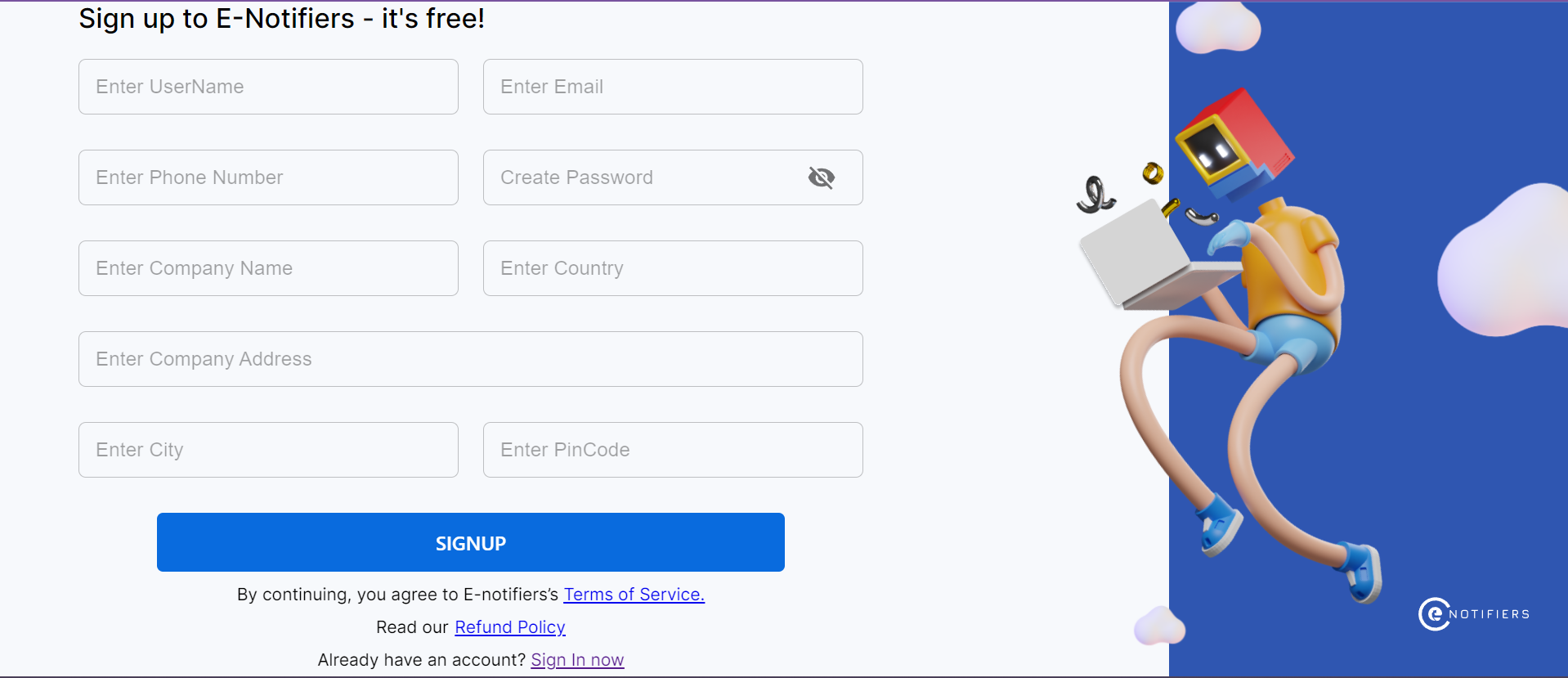Click the robot's red monitor head
Screen dimensions: 1568x678
[1234, 143]
